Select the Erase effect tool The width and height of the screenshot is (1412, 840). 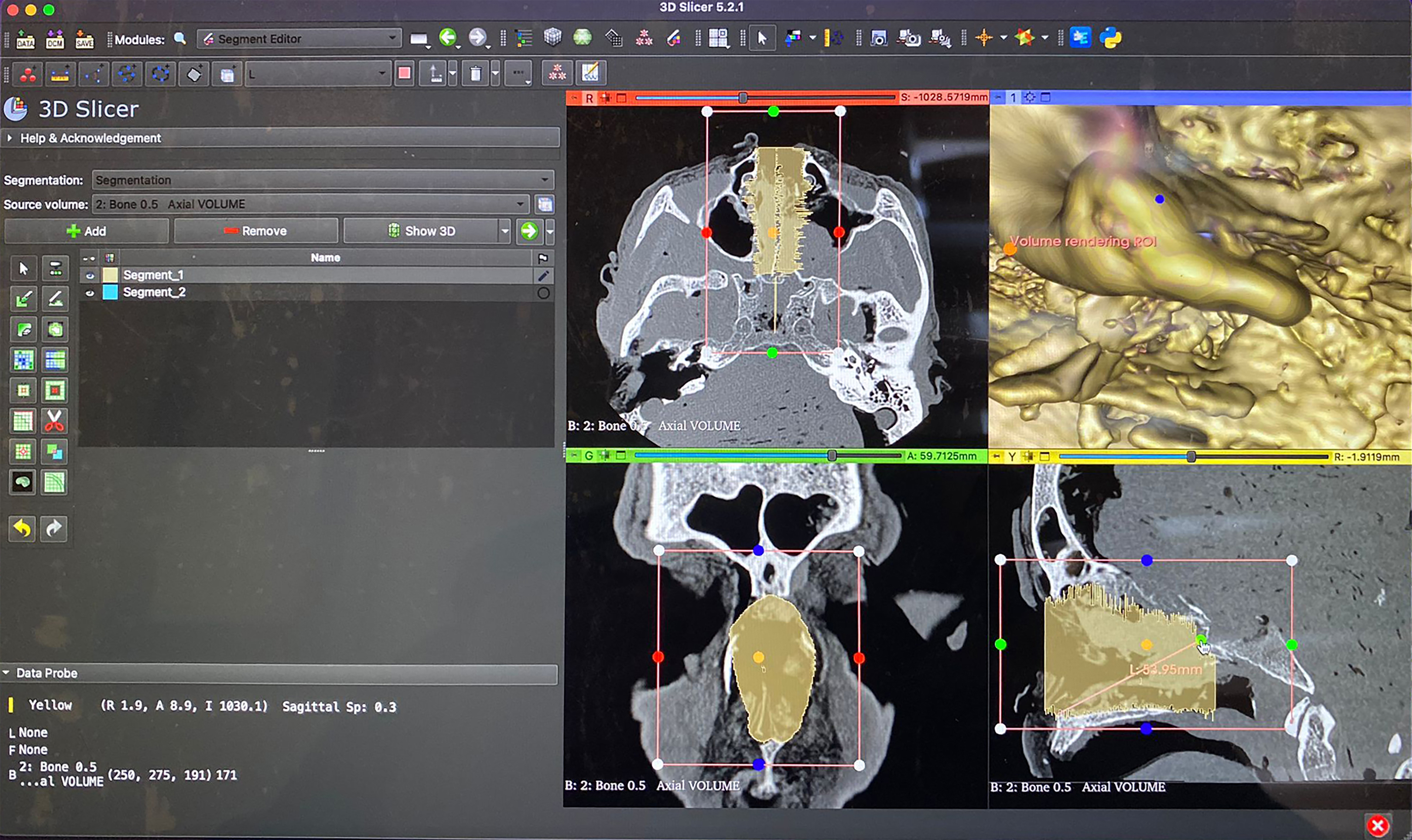point(24,329)
